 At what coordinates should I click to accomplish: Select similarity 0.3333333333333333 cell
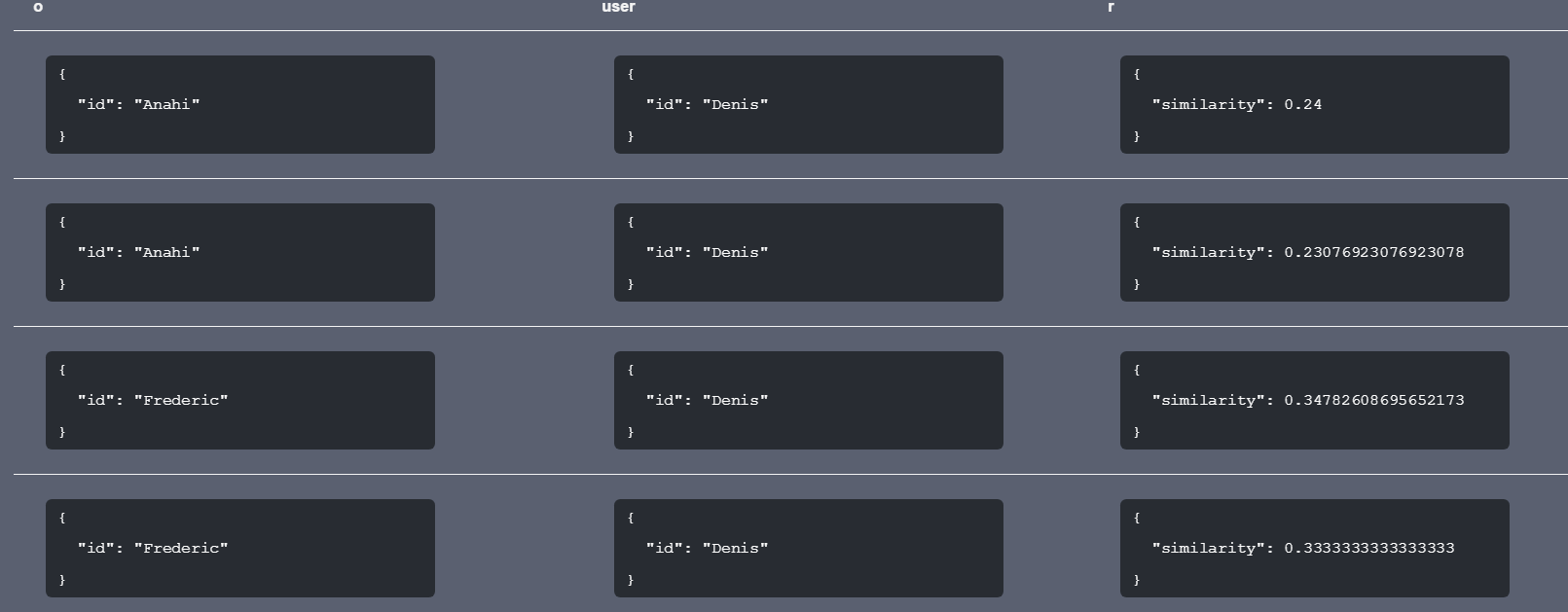pos(1315,548)
